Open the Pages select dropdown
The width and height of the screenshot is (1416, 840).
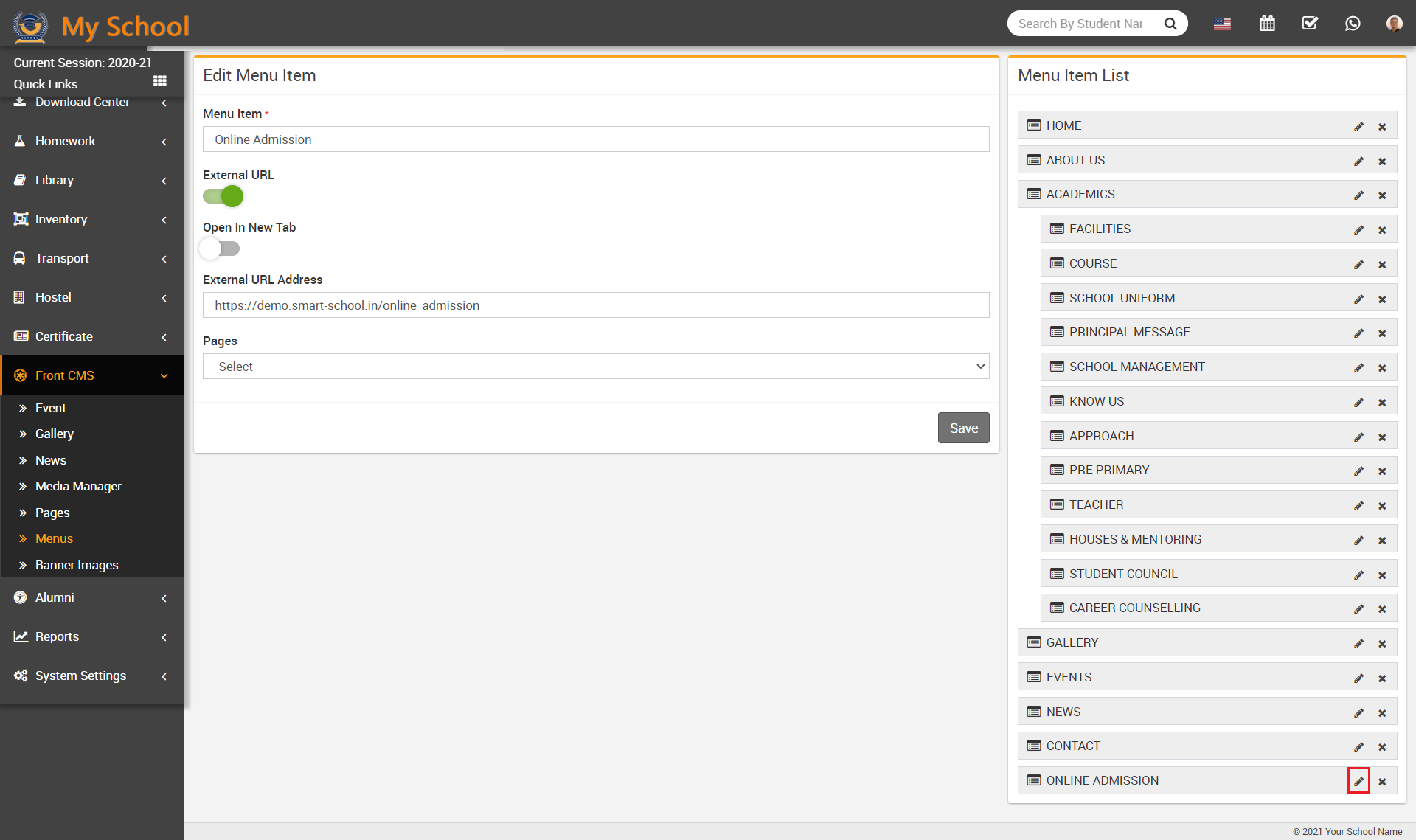coord(596,366)
